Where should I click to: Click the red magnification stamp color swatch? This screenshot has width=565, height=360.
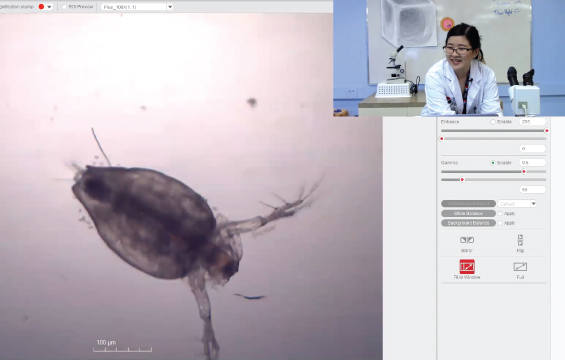(41, 7)
